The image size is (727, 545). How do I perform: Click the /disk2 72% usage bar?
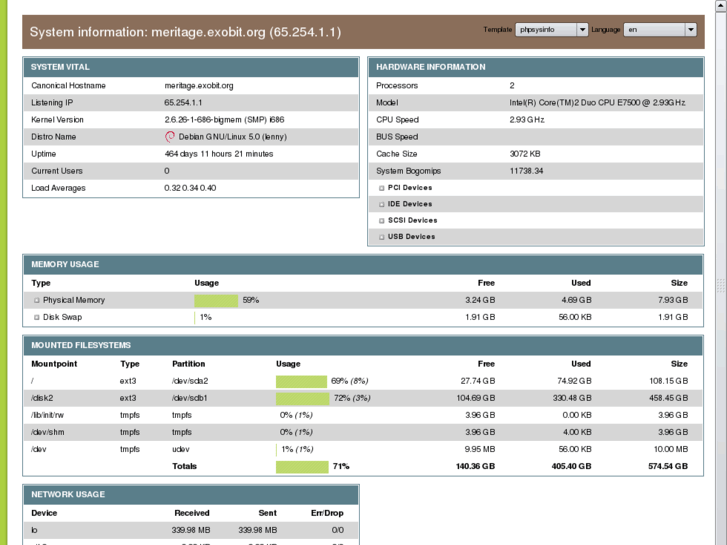[x=303, y=398]
